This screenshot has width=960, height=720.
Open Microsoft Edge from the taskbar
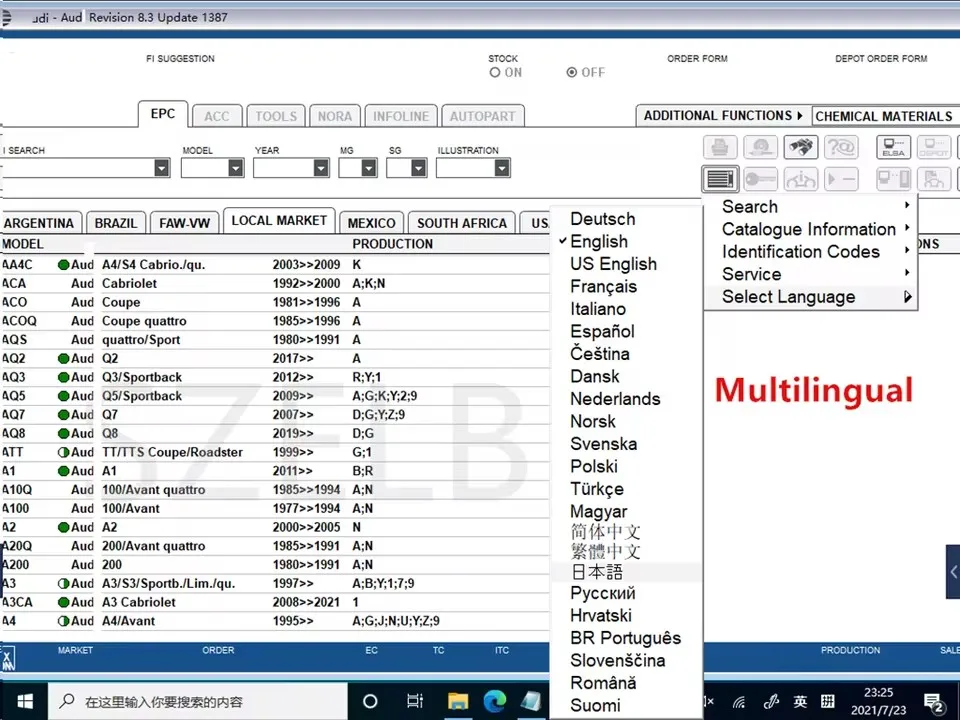[x=495, y=702]
